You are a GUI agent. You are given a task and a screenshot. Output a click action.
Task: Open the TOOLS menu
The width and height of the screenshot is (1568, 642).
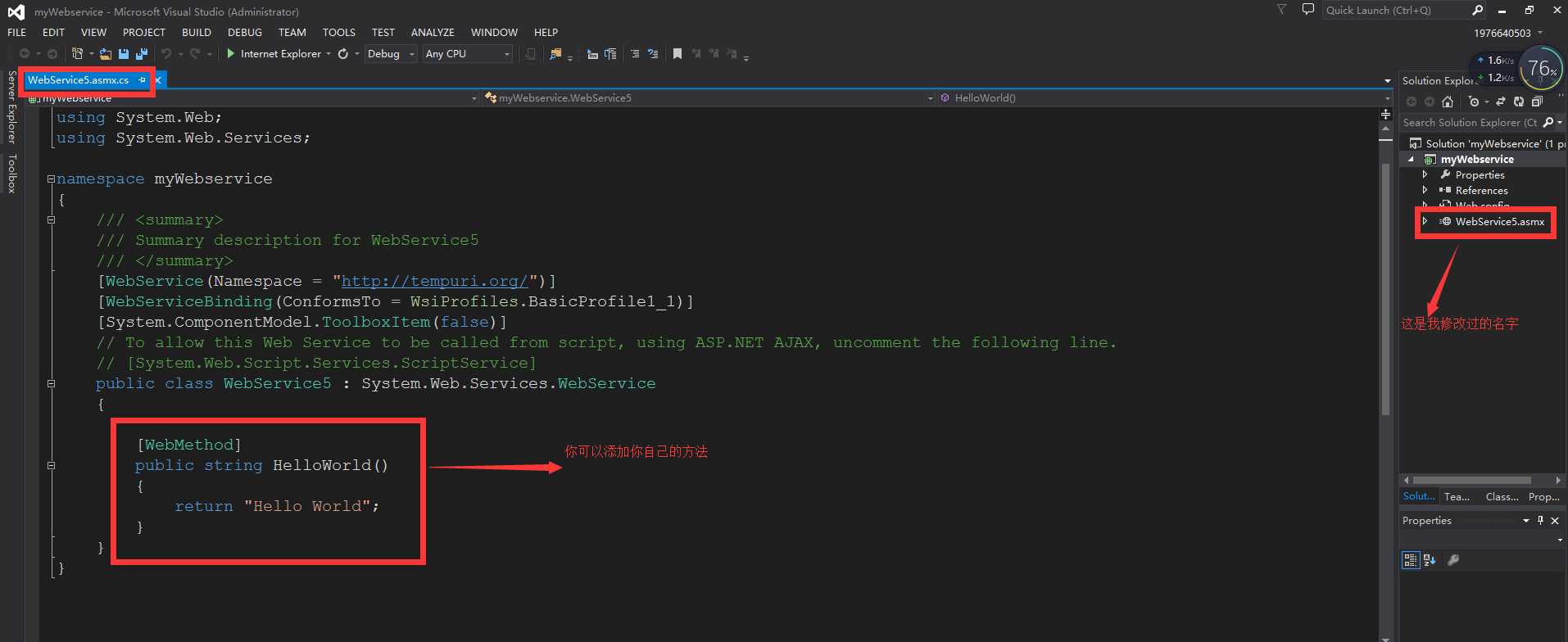tap(339, 32)
